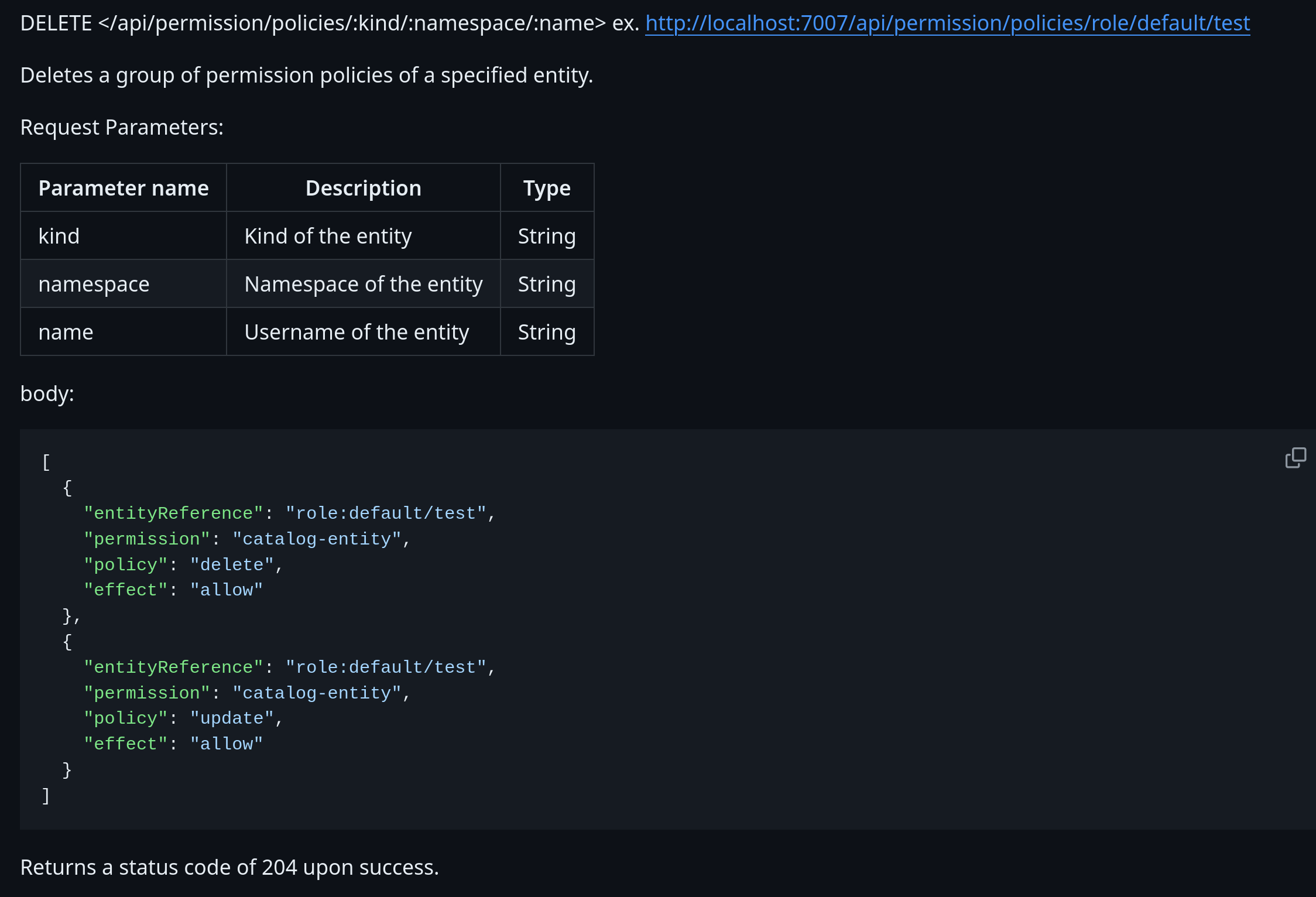This screenshot has height=897, width=1316.
Task: Click the "delete" policy value in the code
Action: tap(232, 564)
